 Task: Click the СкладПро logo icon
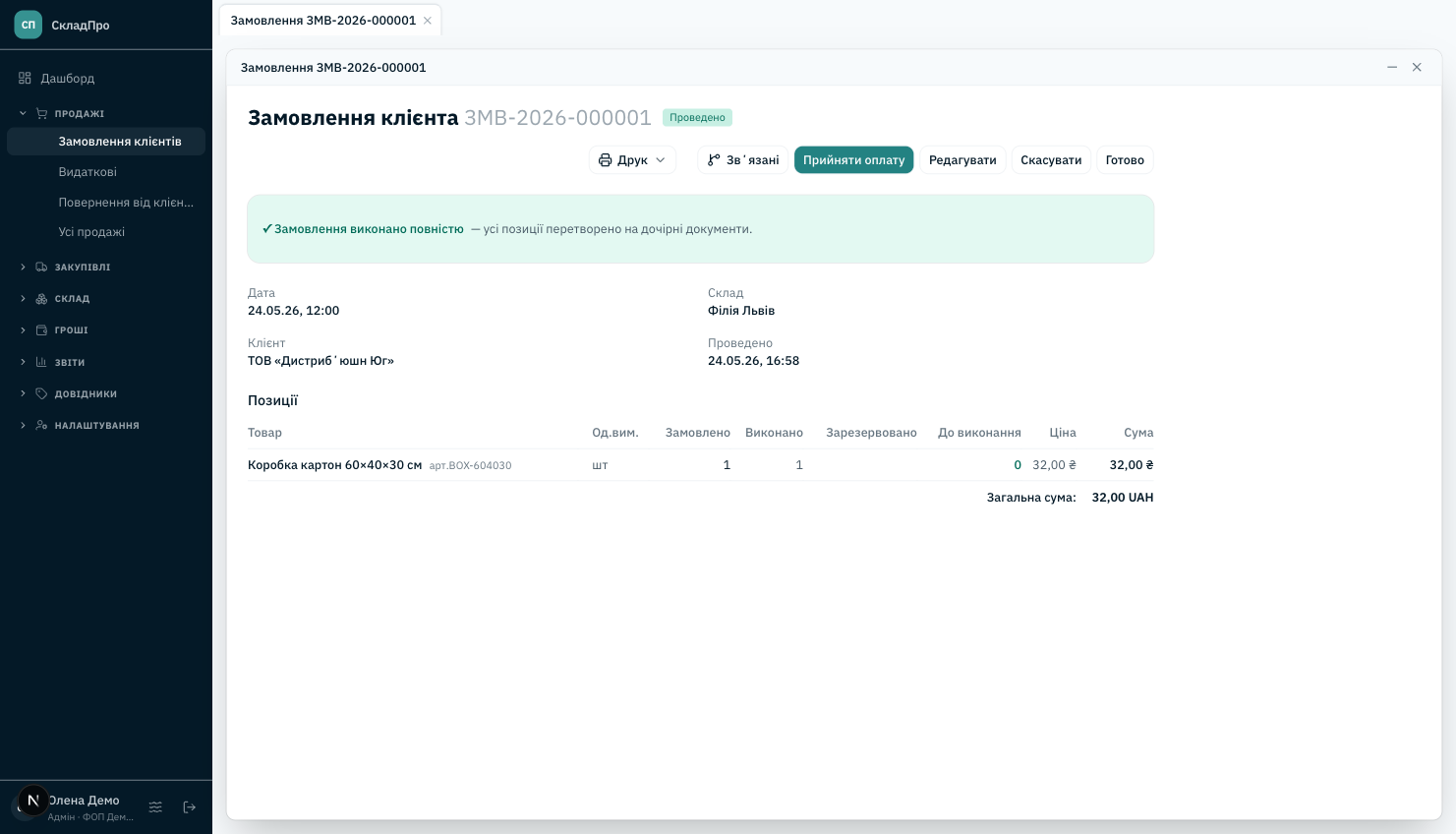pyautogui.click(x=29, y=25)
